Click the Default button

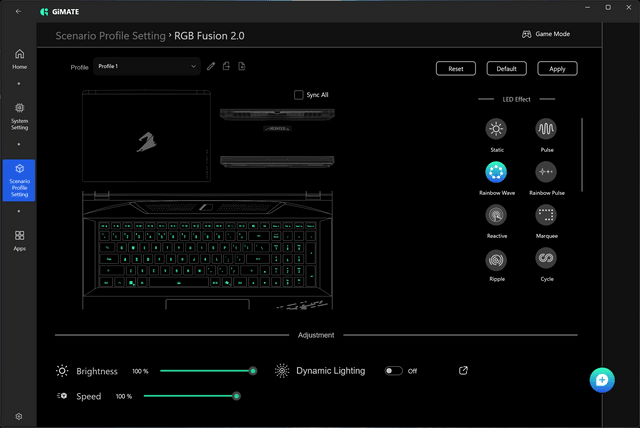507,69
